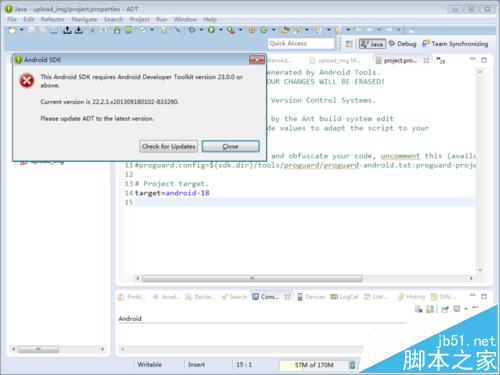Switch to Team Synchronizing perspective
The image size is (500, 375).
tap(455, 44)
